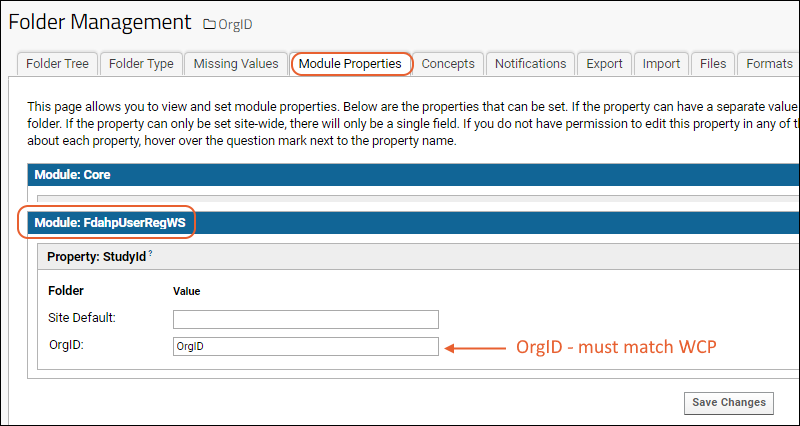The image size is (800, 426).
Task: Switch to the Folder Tree tab
Action: click(57, 64)
